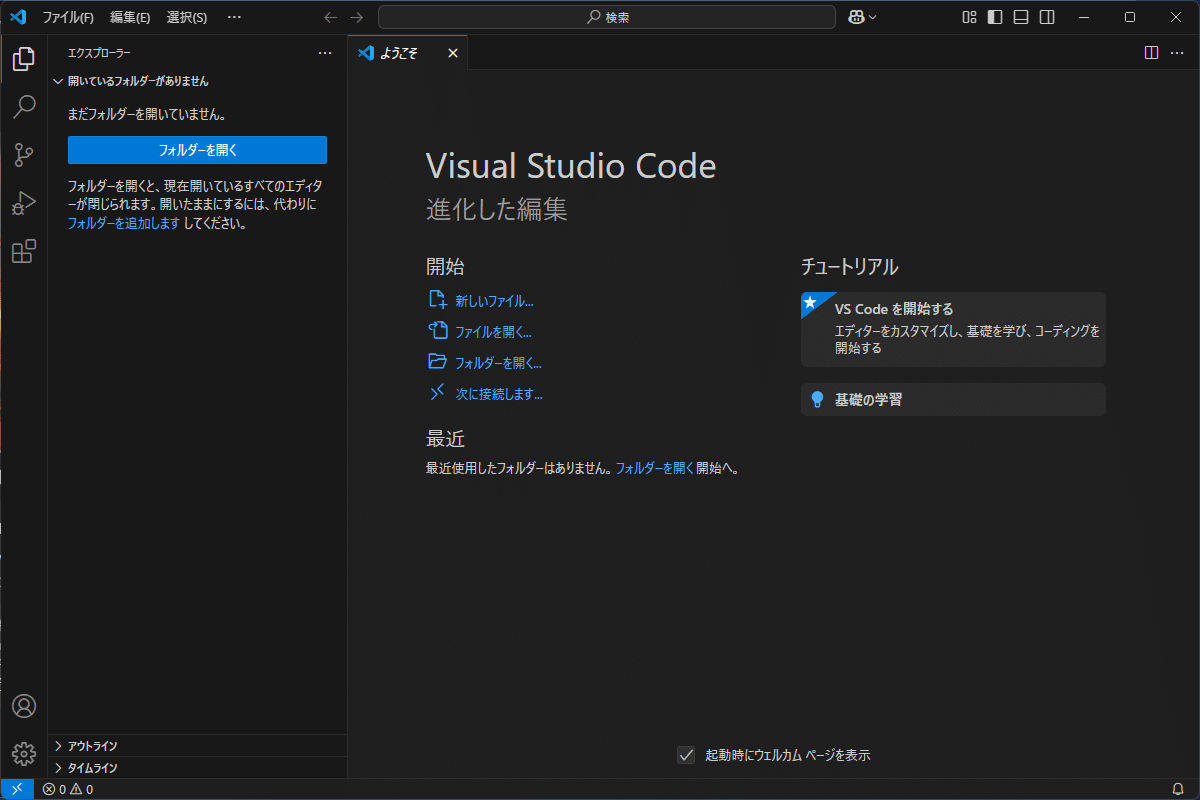Open the Search view in activity bar
This screenshot has width=1200, height=800.
pos(24,107)
